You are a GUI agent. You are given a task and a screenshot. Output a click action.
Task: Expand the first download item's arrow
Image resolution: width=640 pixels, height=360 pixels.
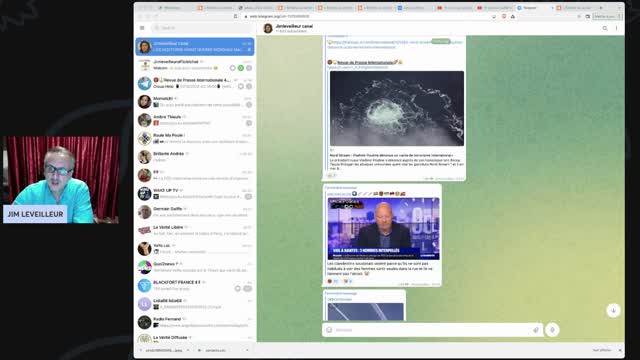point(188,350)
